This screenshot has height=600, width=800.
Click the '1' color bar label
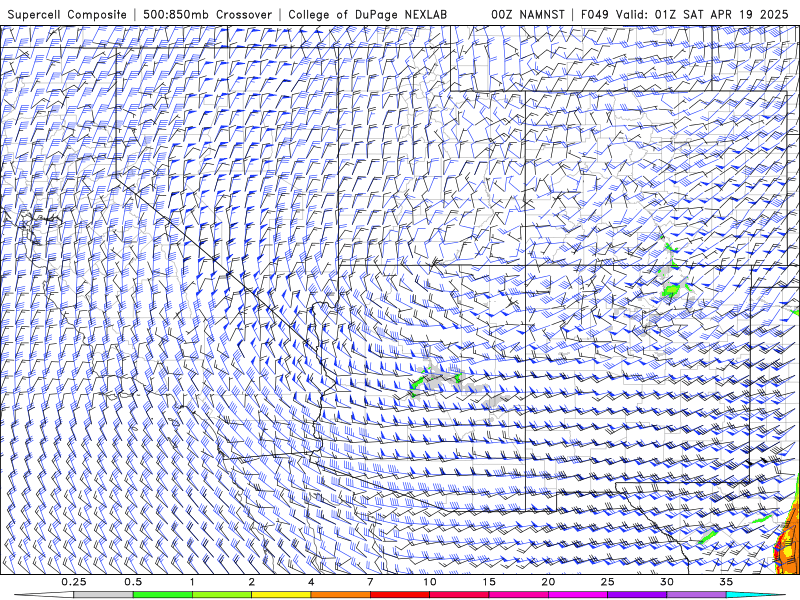pos(192,582)
